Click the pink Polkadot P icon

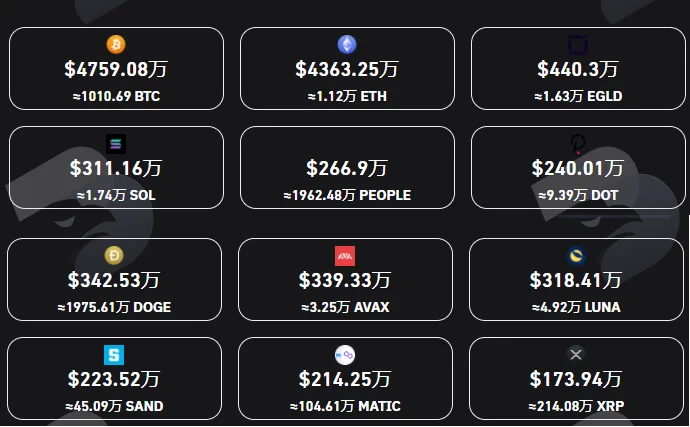(578, 144)
